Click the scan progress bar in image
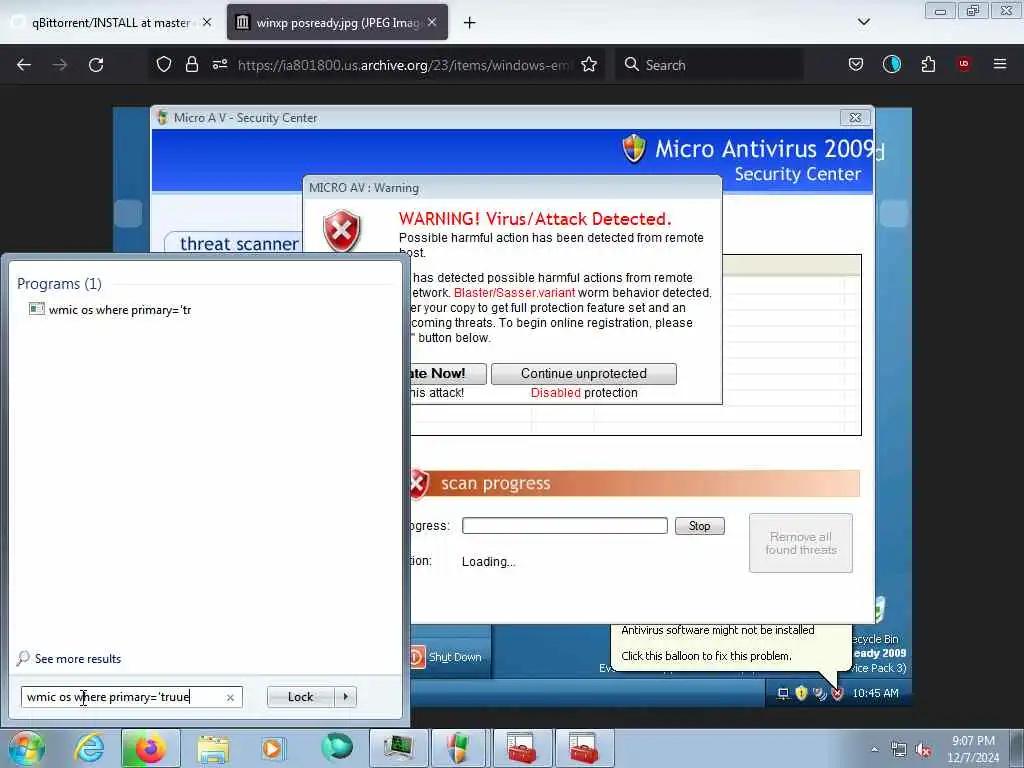 pos(565,526)
